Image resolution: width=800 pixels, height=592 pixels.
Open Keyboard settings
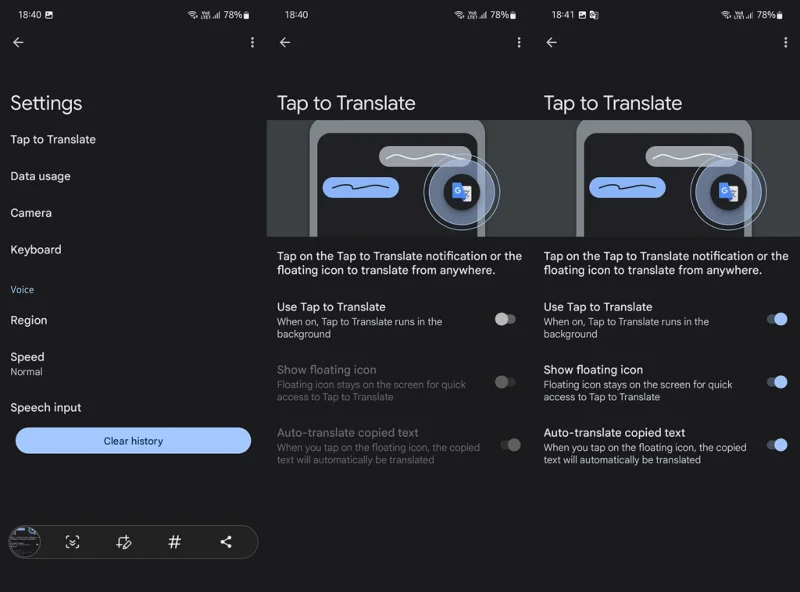(x=36, y=250)
